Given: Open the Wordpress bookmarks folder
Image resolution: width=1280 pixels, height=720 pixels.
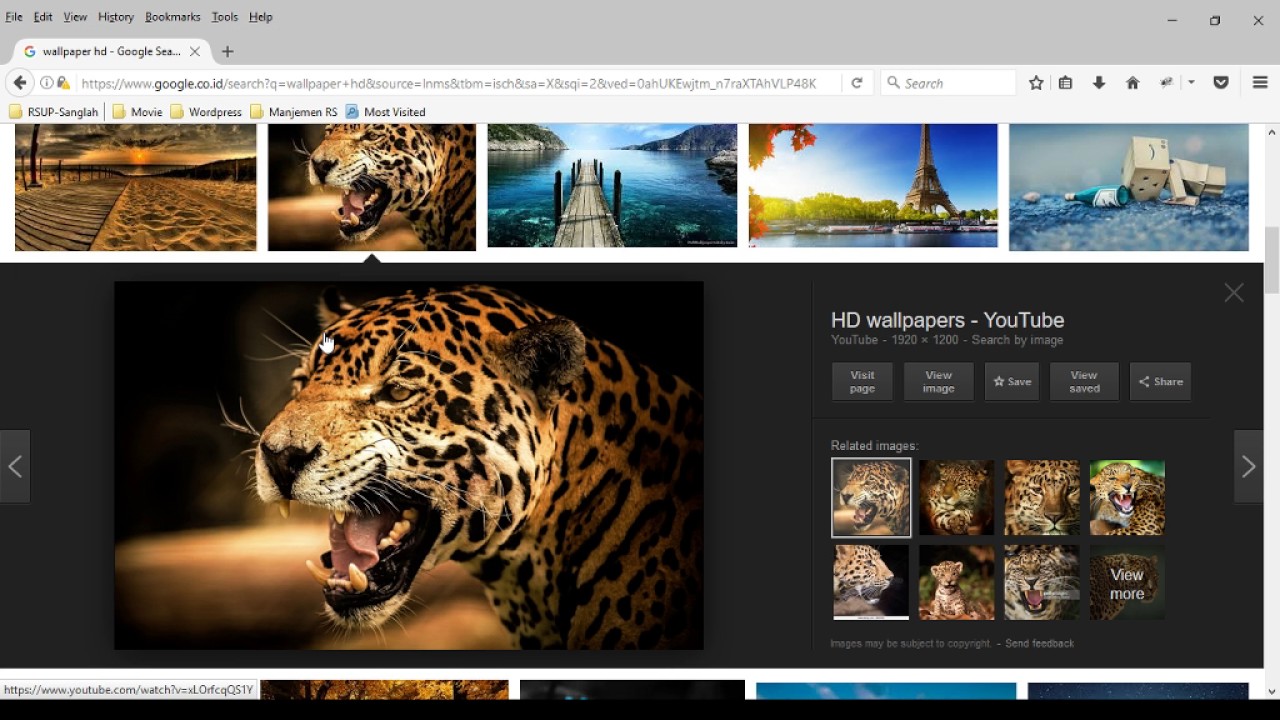Looking at the screenshot, I should point(206,112).
